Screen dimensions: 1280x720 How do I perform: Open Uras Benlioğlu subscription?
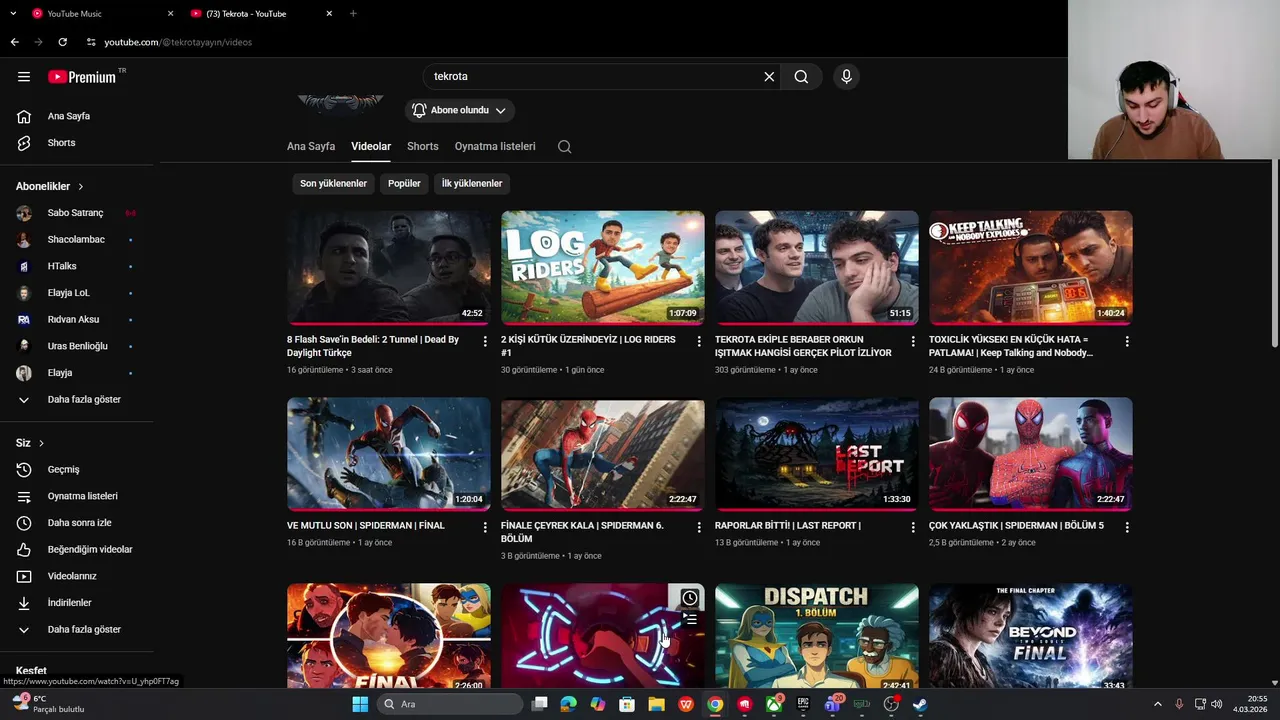pyautogui.click(x=77, y=346)
